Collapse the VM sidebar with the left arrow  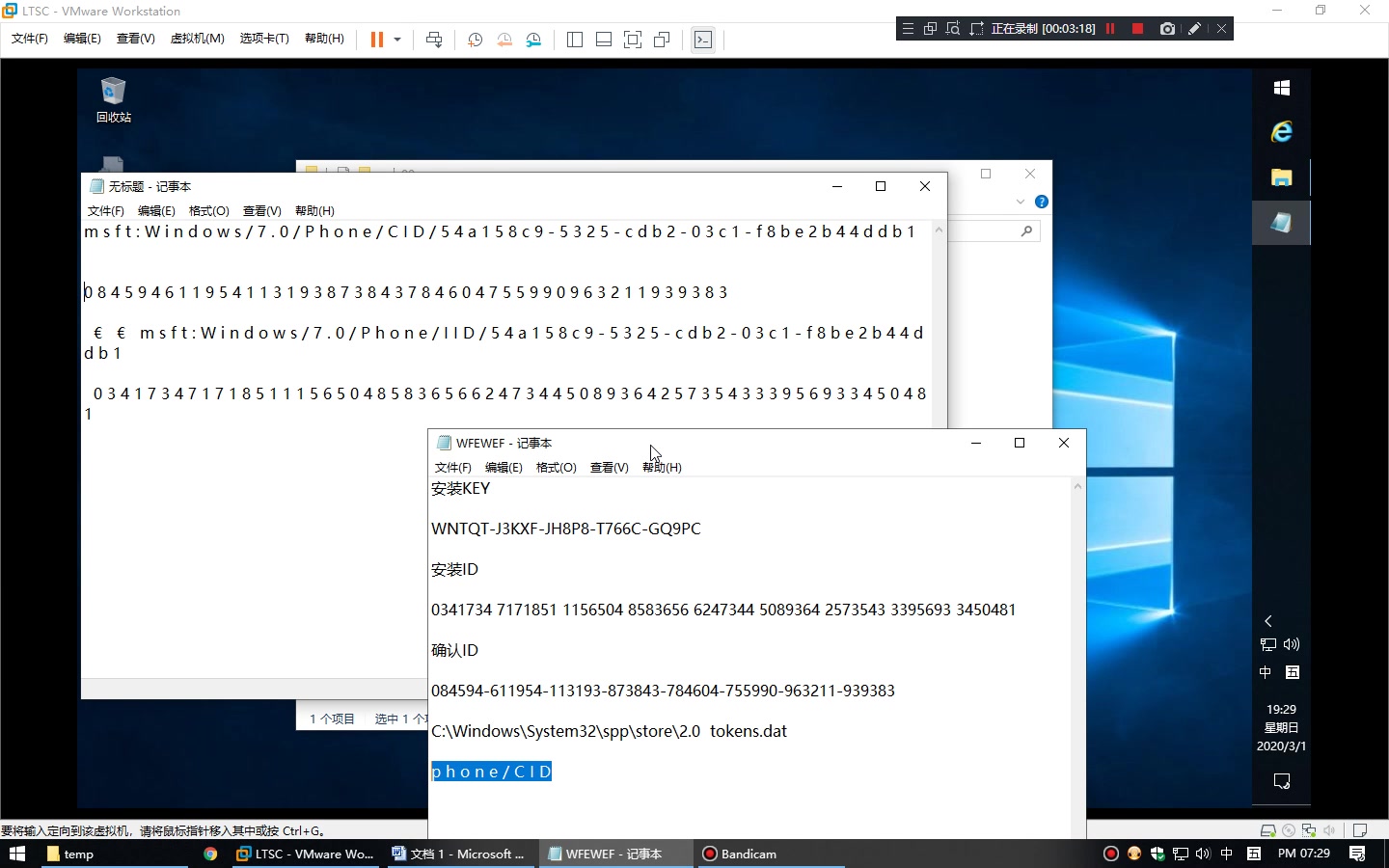pos(1267,621)
